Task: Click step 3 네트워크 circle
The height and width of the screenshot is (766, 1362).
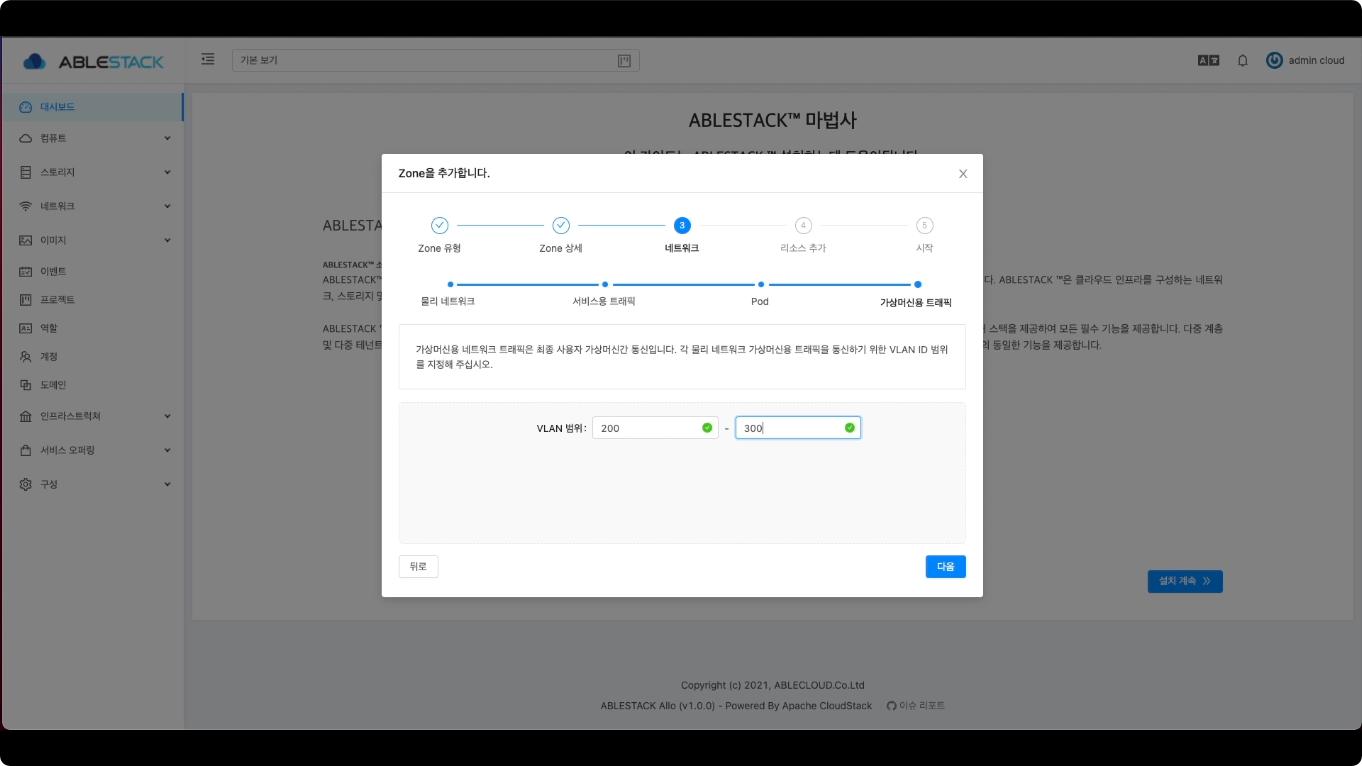Action: click(682, 226)
